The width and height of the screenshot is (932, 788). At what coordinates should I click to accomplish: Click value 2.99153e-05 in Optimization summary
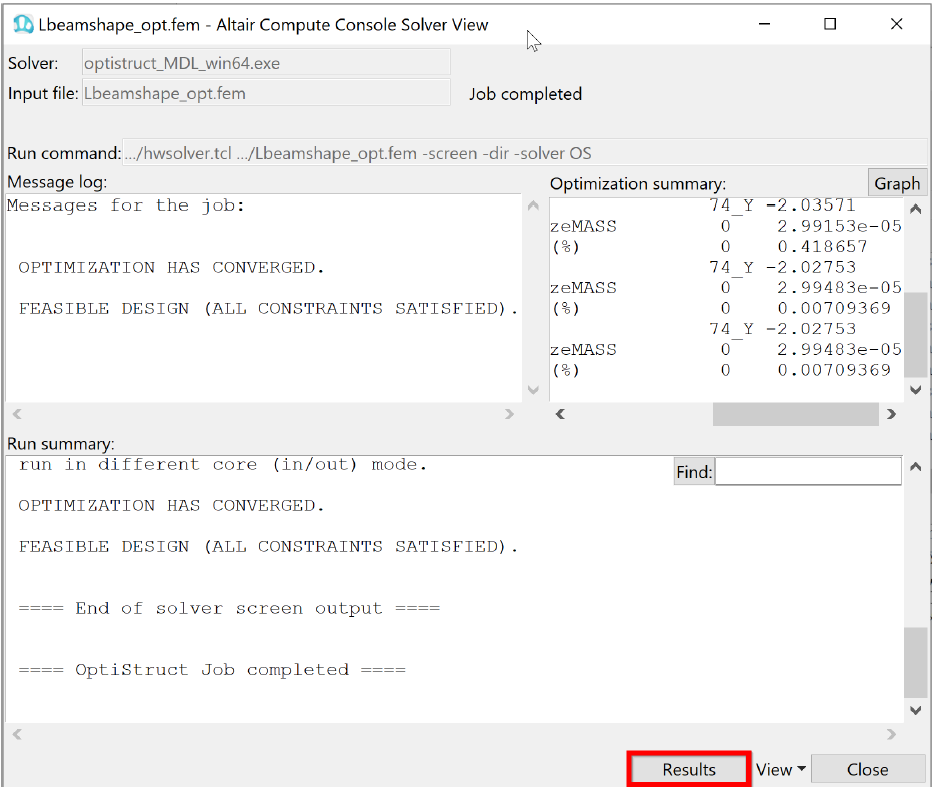(x=839, y=226)
